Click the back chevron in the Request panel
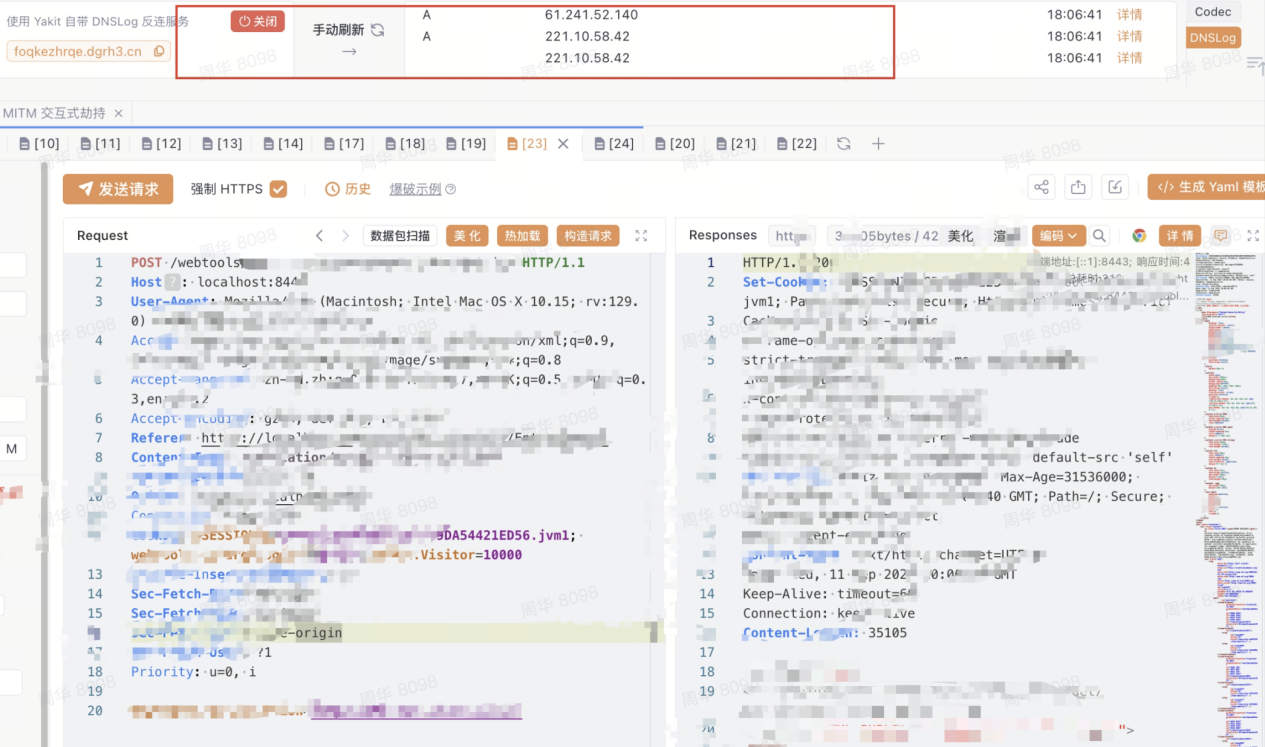This screenshot has height=747, width=1265. (318, 235)
